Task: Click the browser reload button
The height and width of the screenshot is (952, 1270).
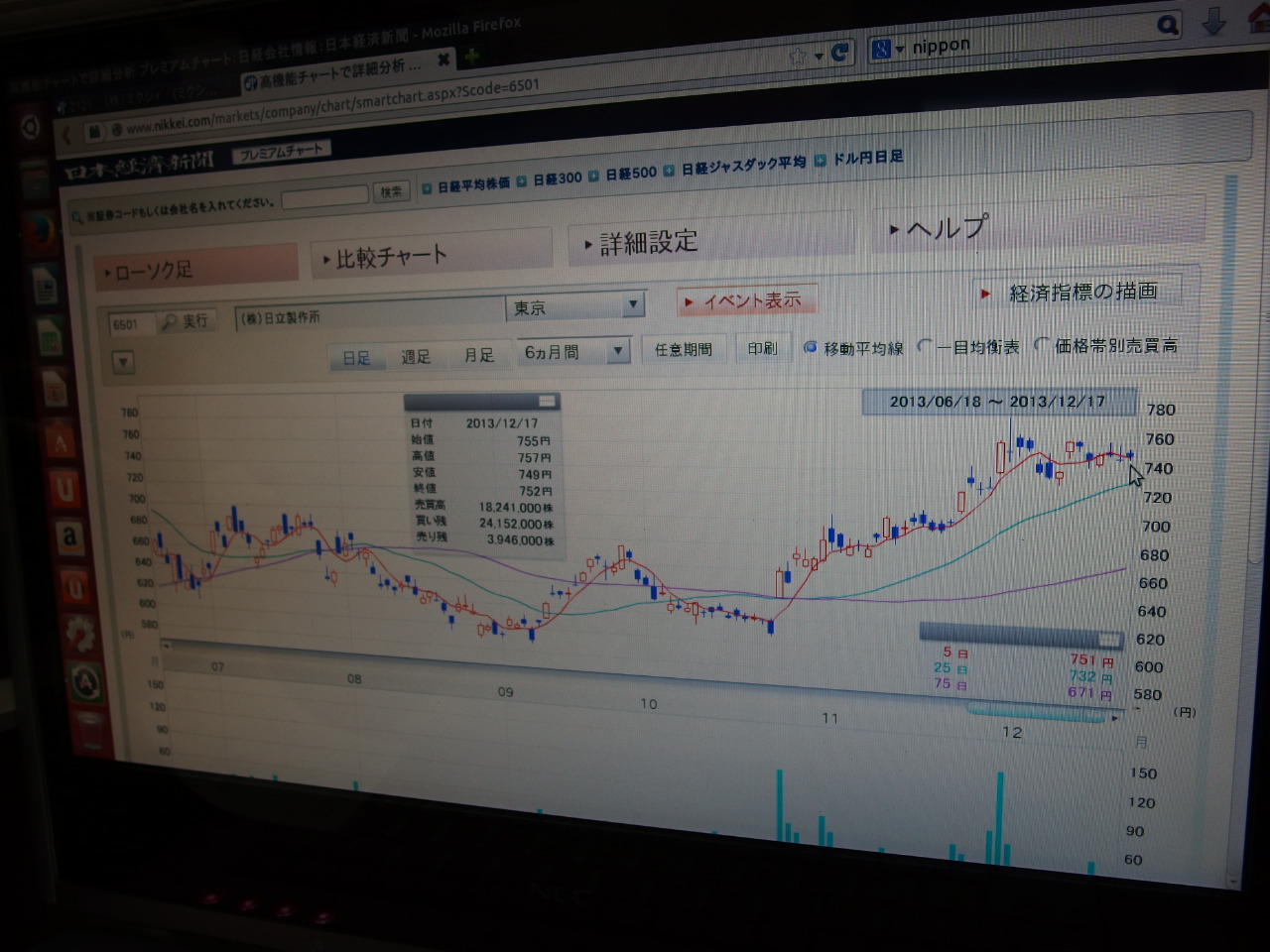Action: (839, 53)
